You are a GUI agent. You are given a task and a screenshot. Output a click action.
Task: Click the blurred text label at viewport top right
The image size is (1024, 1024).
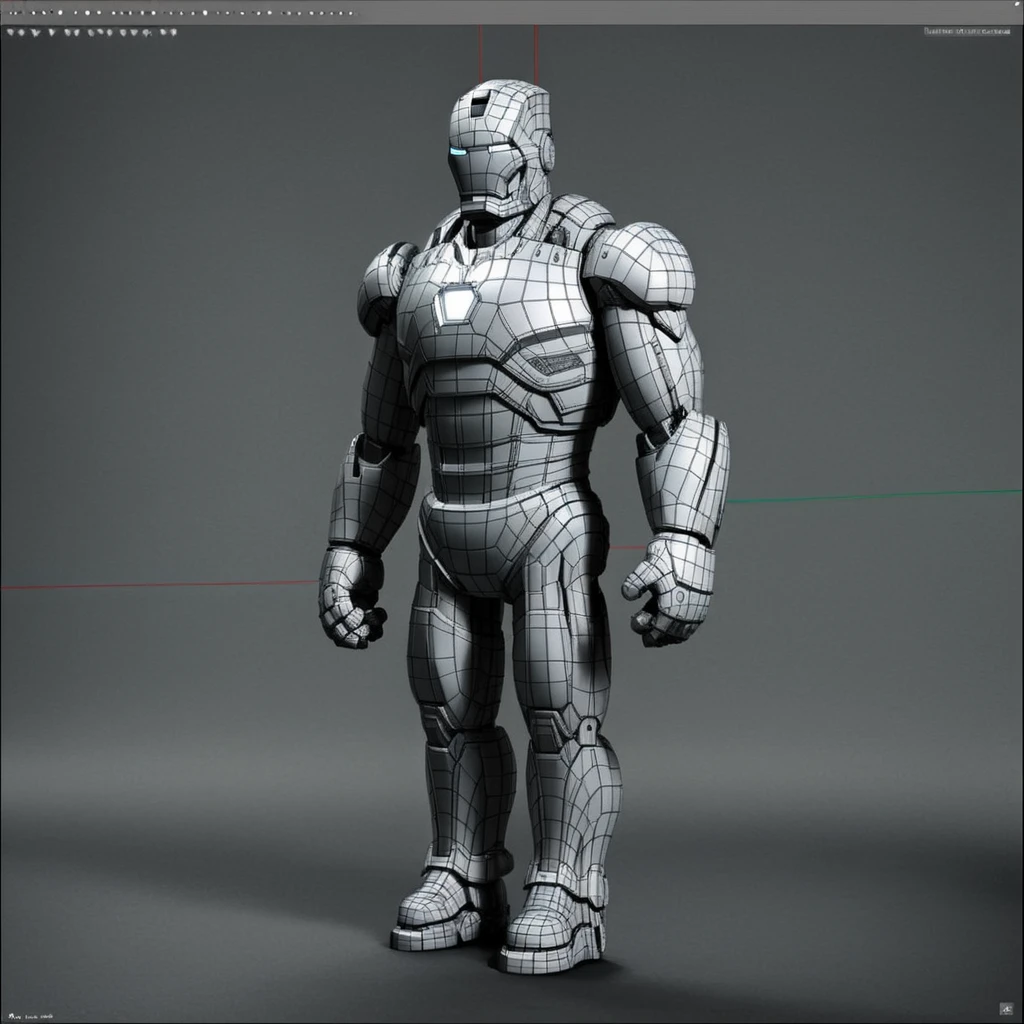(967, 31)
